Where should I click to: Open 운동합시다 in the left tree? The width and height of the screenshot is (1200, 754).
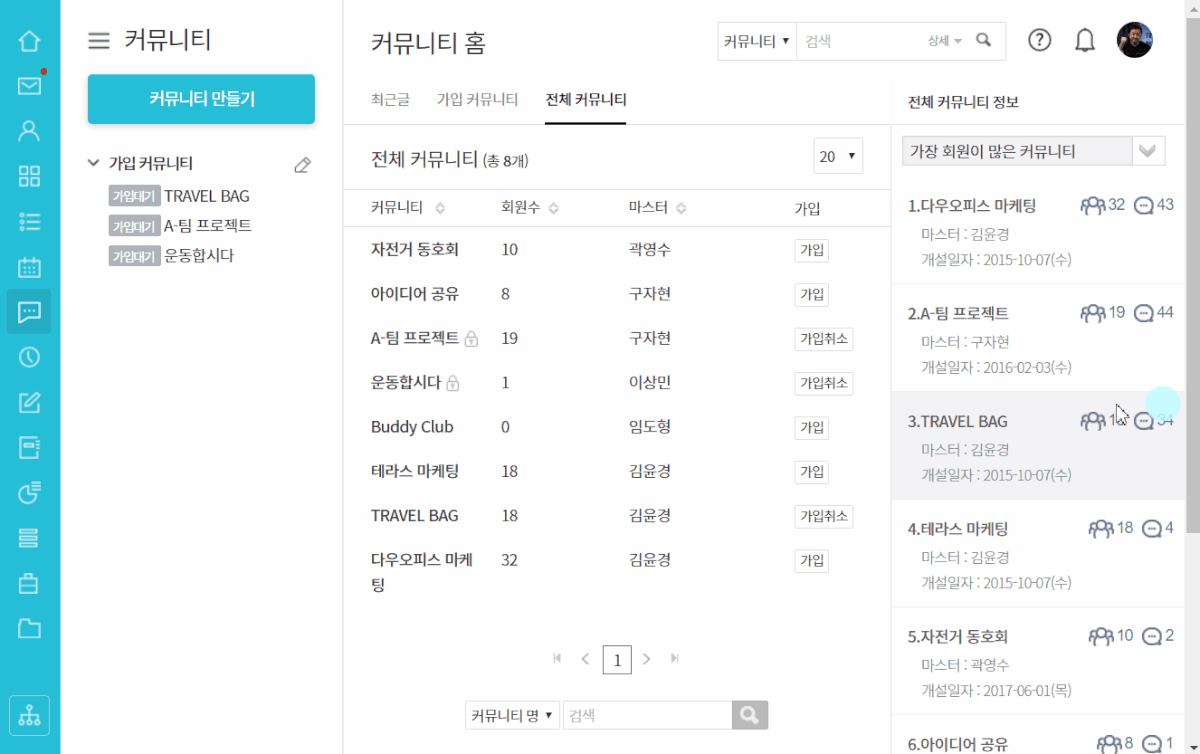coord(199,256)
